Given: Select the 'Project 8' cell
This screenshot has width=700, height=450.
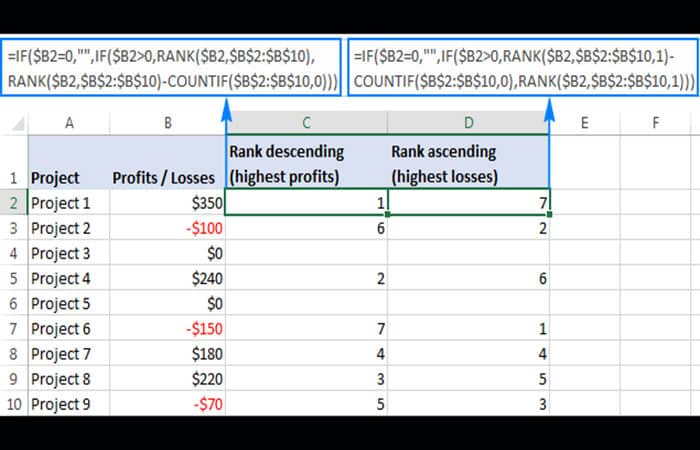Looking at the screenshot, I should (69, 378).
